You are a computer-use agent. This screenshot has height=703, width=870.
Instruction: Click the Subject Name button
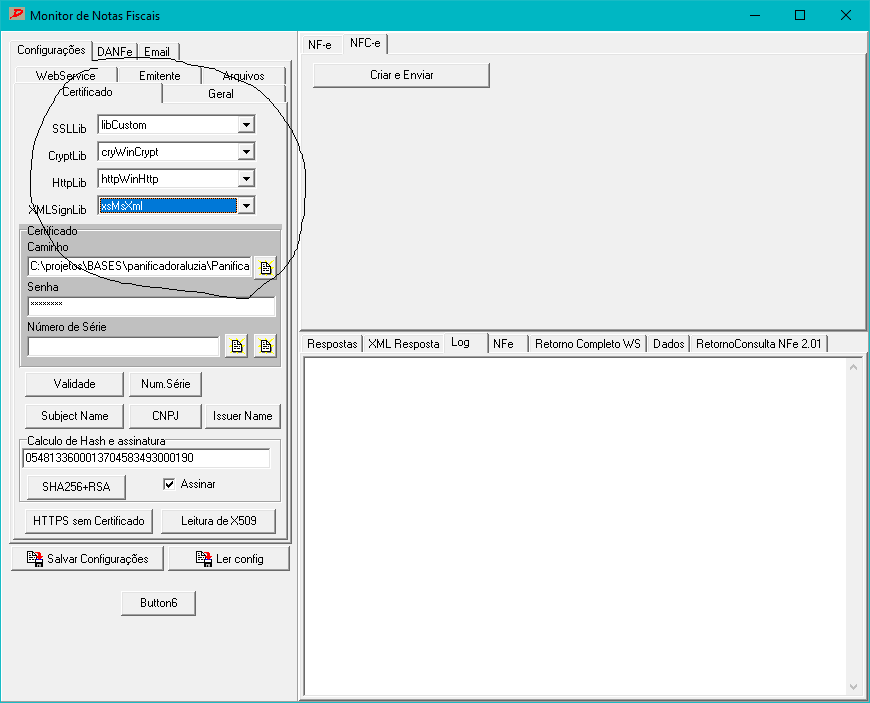coord(74,416)
